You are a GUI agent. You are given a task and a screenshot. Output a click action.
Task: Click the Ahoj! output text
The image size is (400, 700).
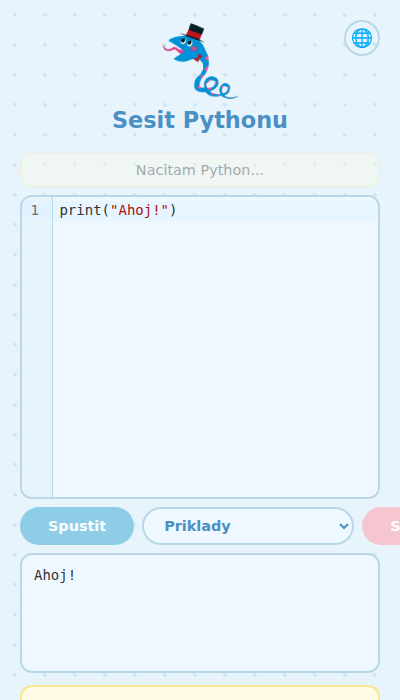55,575
